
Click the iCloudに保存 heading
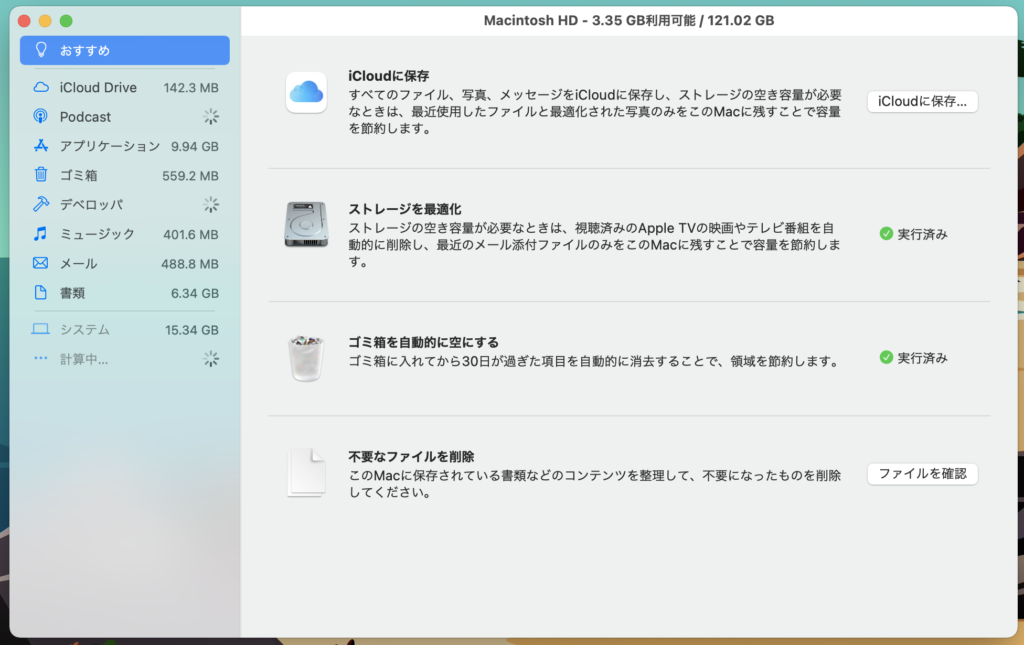(x=389, y=76)
